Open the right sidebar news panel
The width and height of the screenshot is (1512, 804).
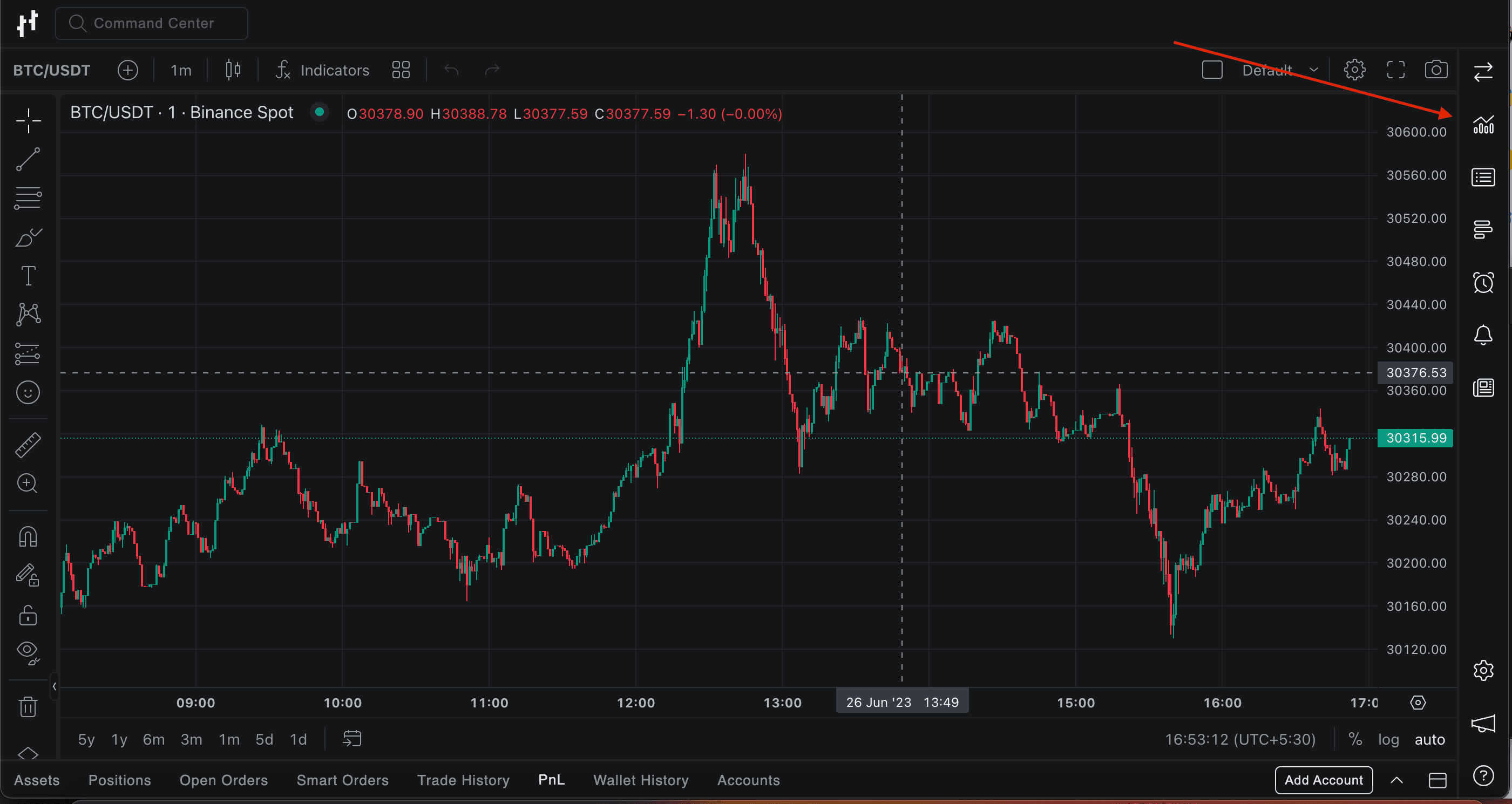click(x=1483, y=387)
